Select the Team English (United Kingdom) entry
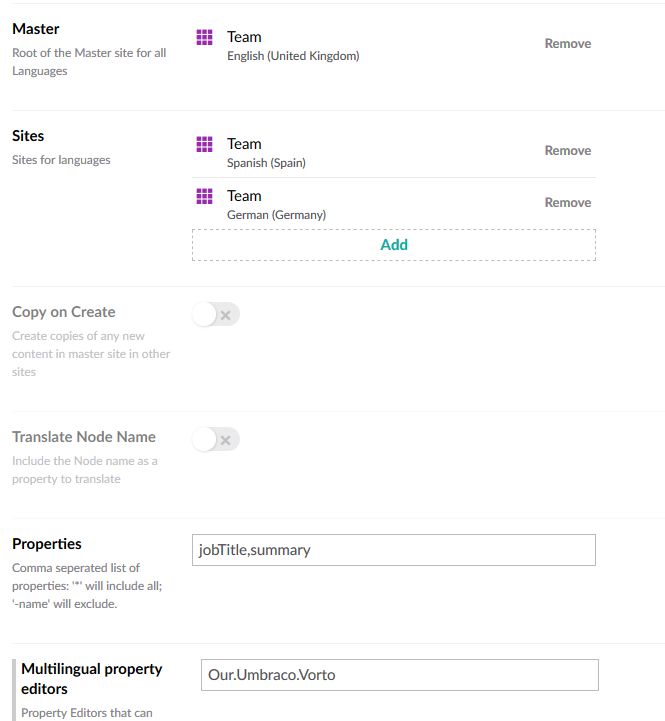Viewport: 665px width, 721px height. pos(293,46)
